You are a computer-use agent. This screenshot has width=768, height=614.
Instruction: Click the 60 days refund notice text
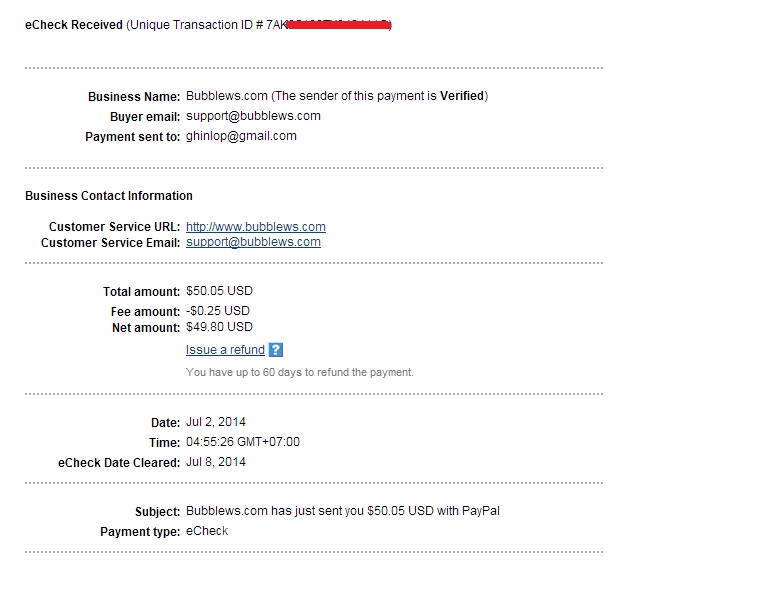coord(299,372)
